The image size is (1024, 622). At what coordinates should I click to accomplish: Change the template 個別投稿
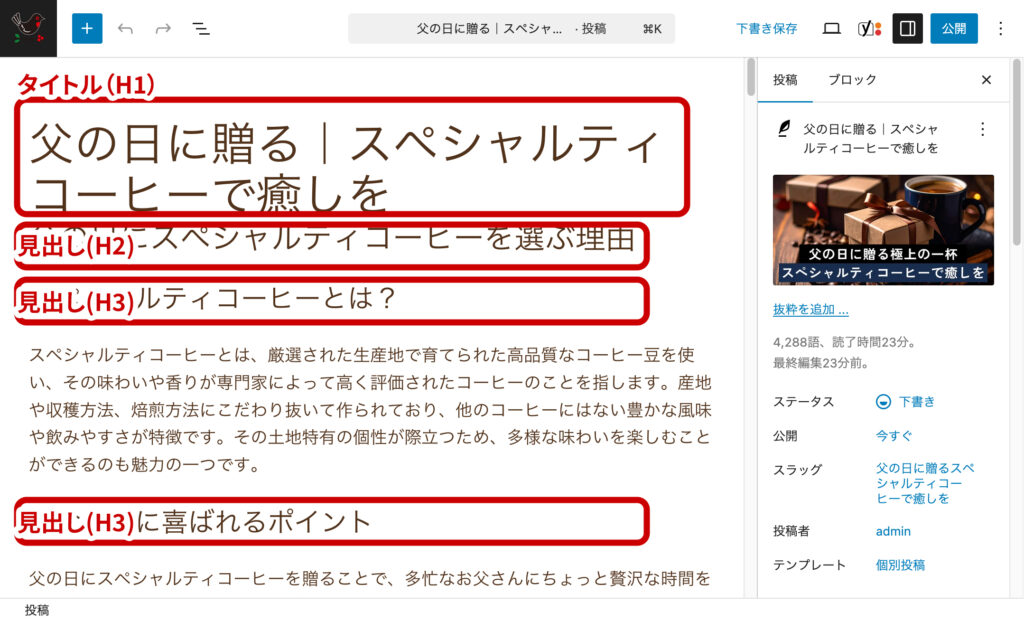[x=900, y=565]
